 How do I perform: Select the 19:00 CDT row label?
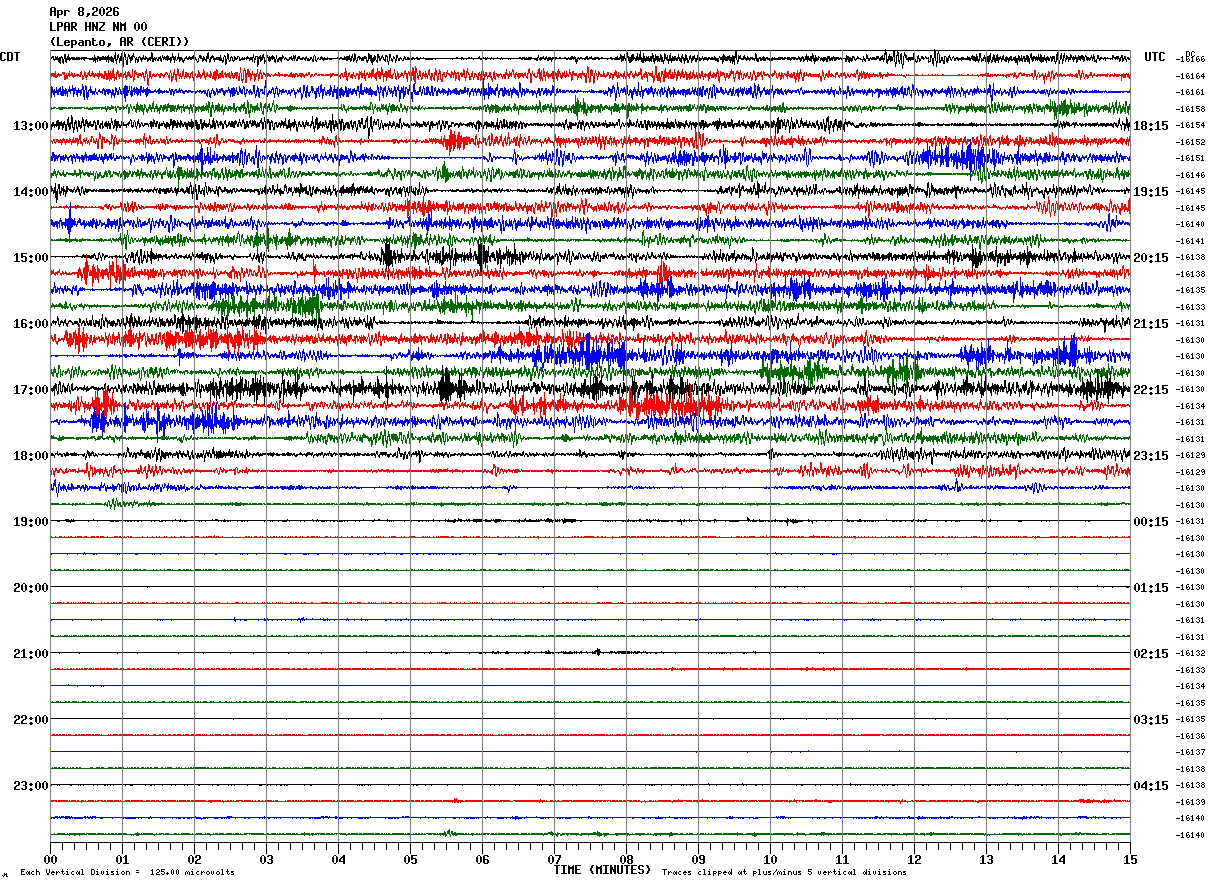31,522
